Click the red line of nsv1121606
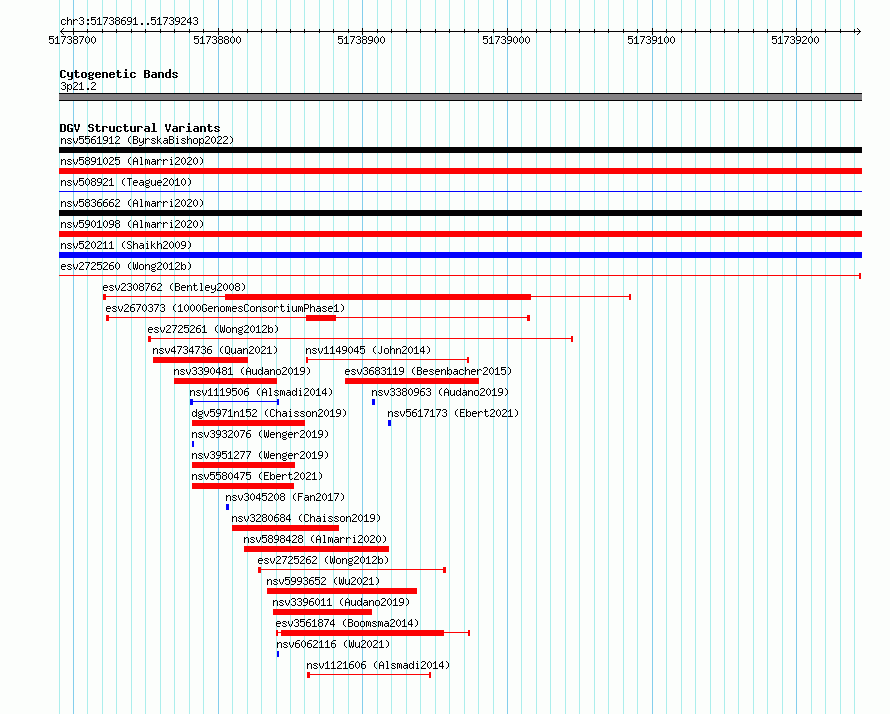The width and height of the screenshot is (890, 714). [369, 675]
